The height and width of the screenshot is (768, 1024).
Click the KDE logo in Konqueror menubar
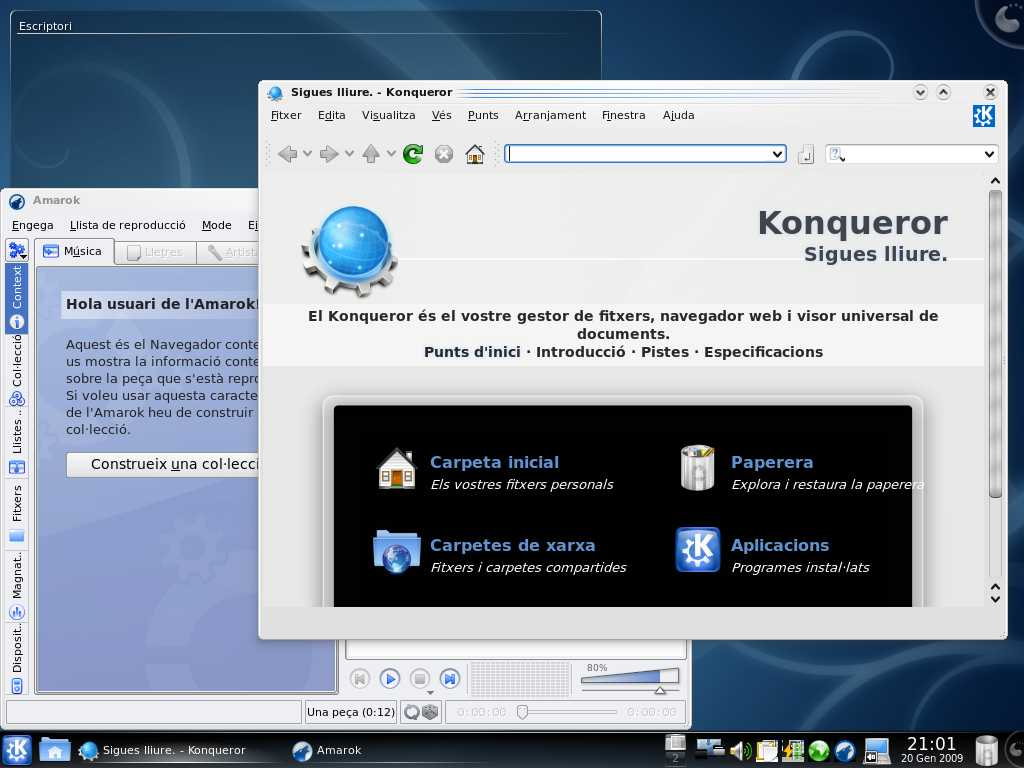tap(984, 116)
